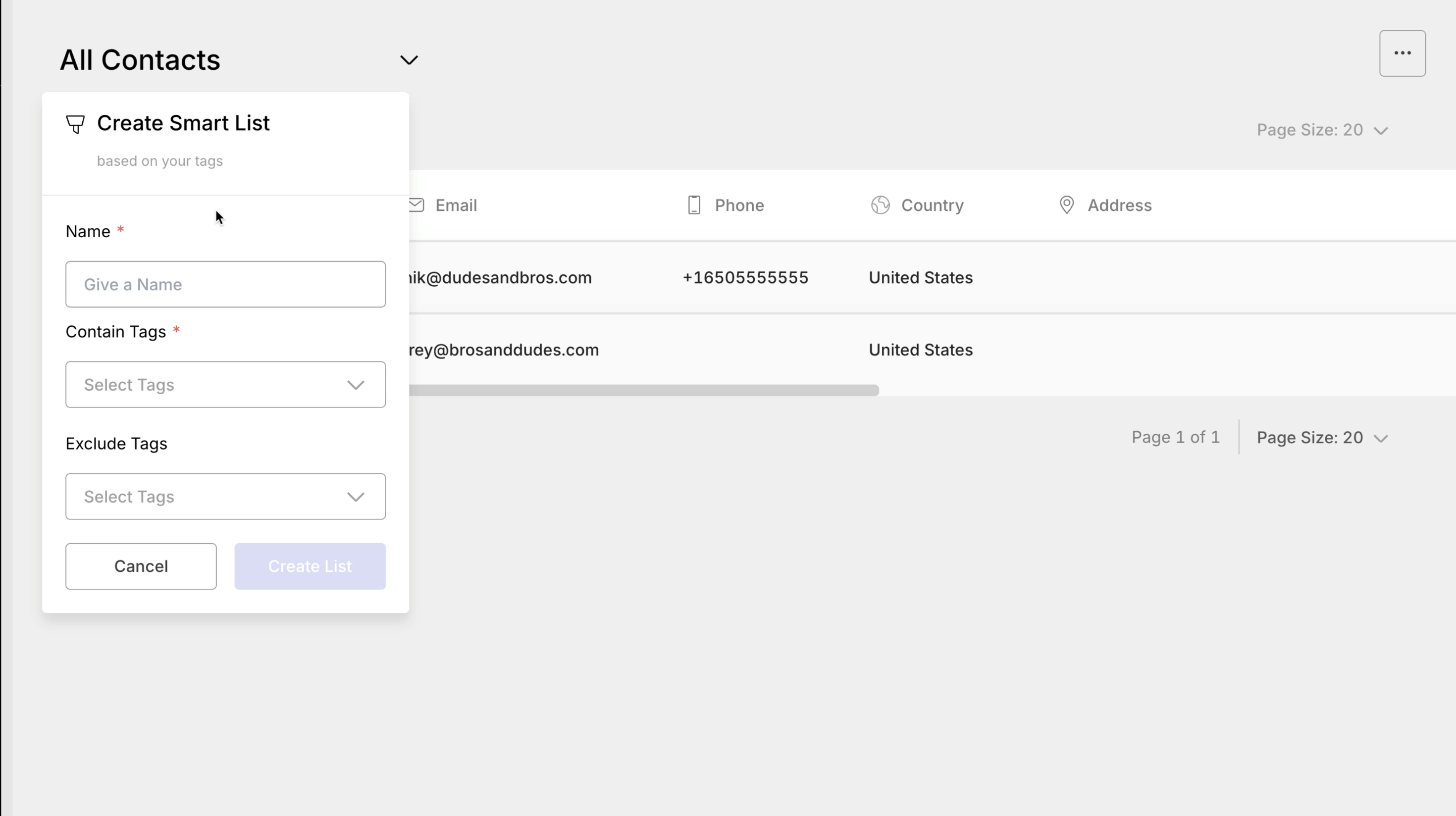This screenshot has height=816, width=1456.
Task: Change bottom Page Size 20 dropdown
Action: tap(1321, 438)
